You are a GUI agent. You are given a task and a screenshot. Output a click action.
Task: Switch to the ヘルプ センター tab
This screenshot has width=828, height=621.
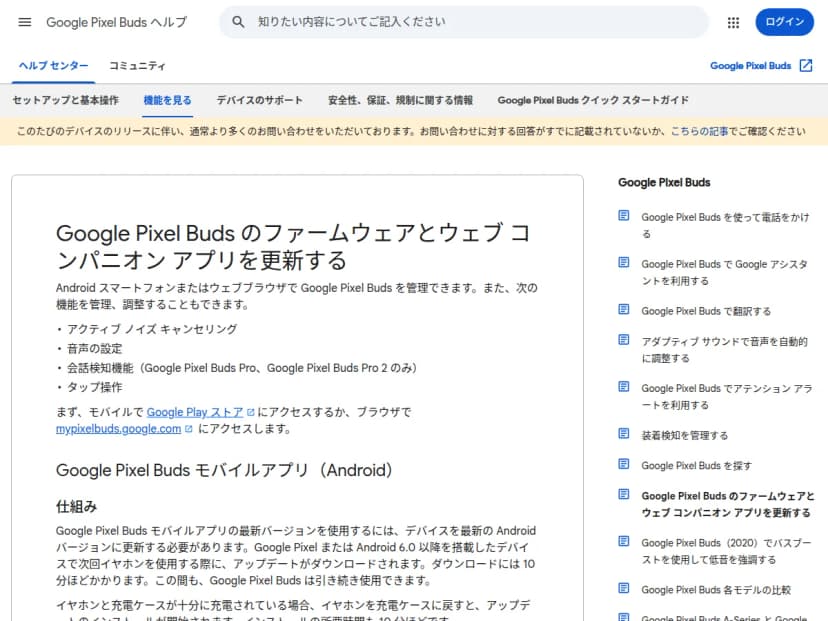click(x=53, y=65)
